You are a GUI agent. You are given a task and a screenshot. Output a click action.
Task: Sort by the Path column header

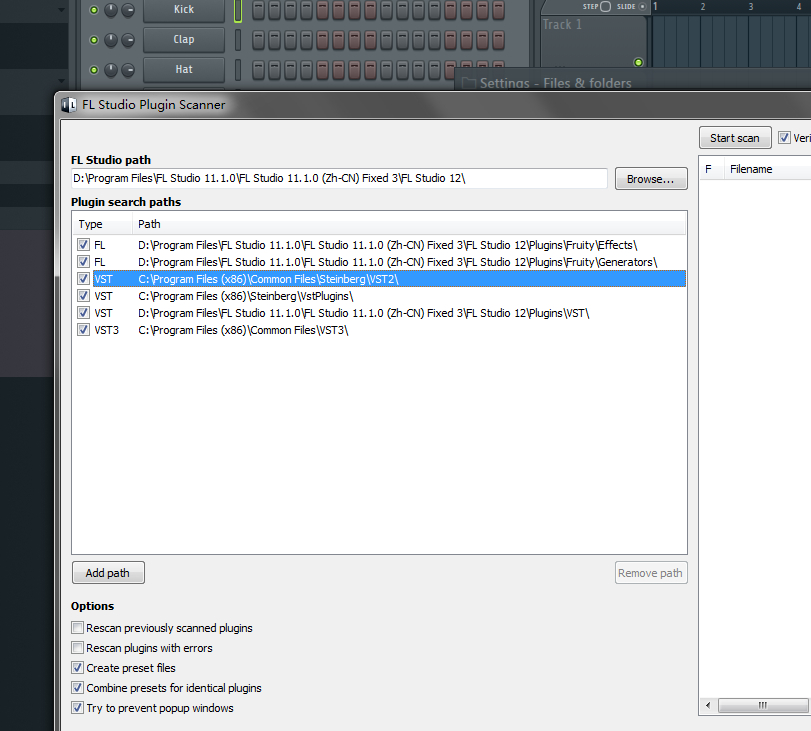[409, 224]
